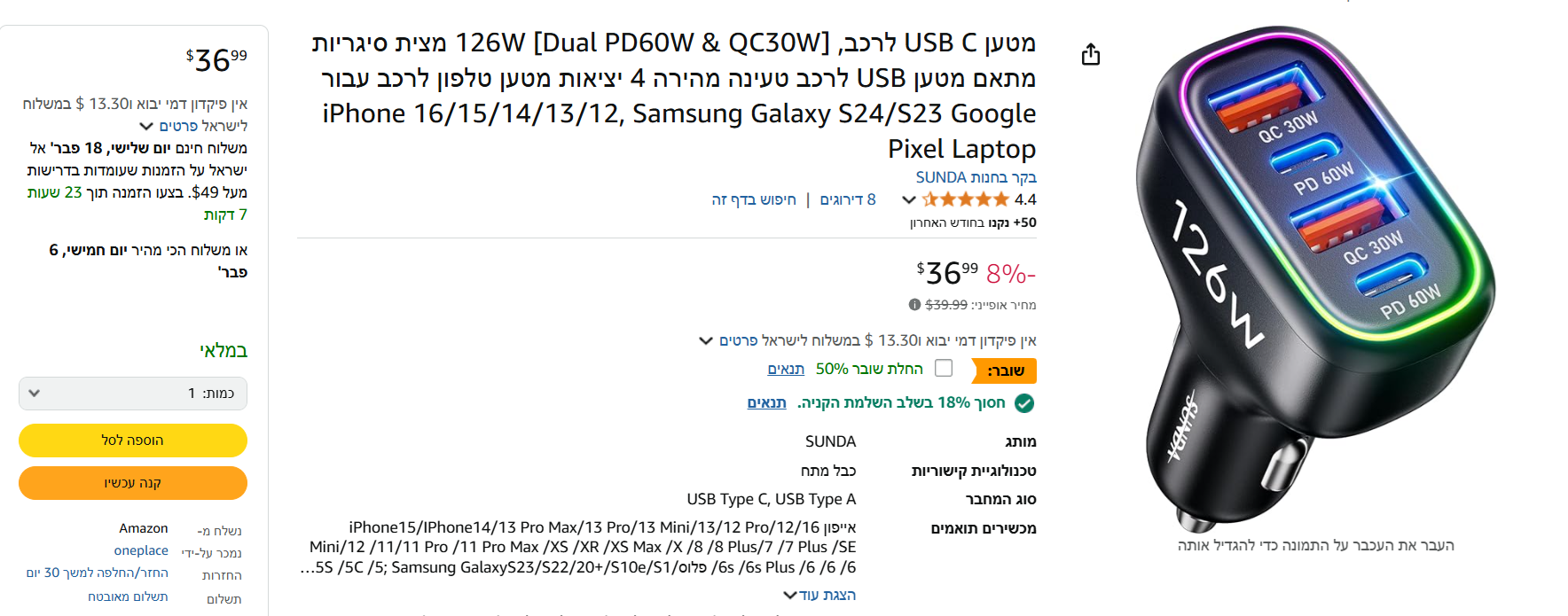
Task: Open the 8 ratings link
Action: click(x=847, y=199)
